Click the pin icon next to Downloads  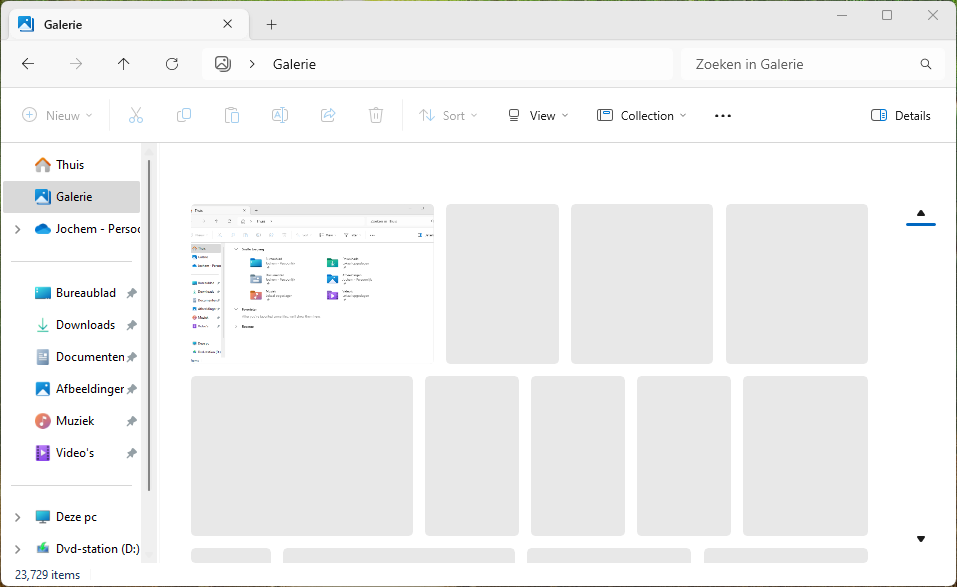(131, 325)
